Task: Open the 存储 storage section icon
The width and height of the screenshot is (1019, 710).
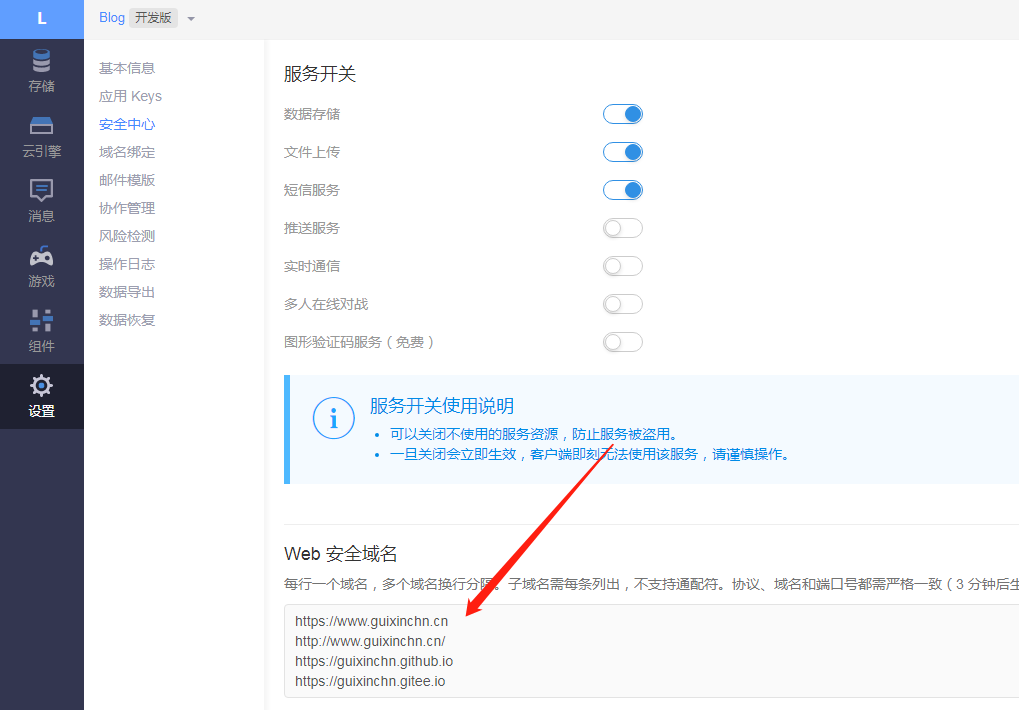Action: click(x=41, y=60)
